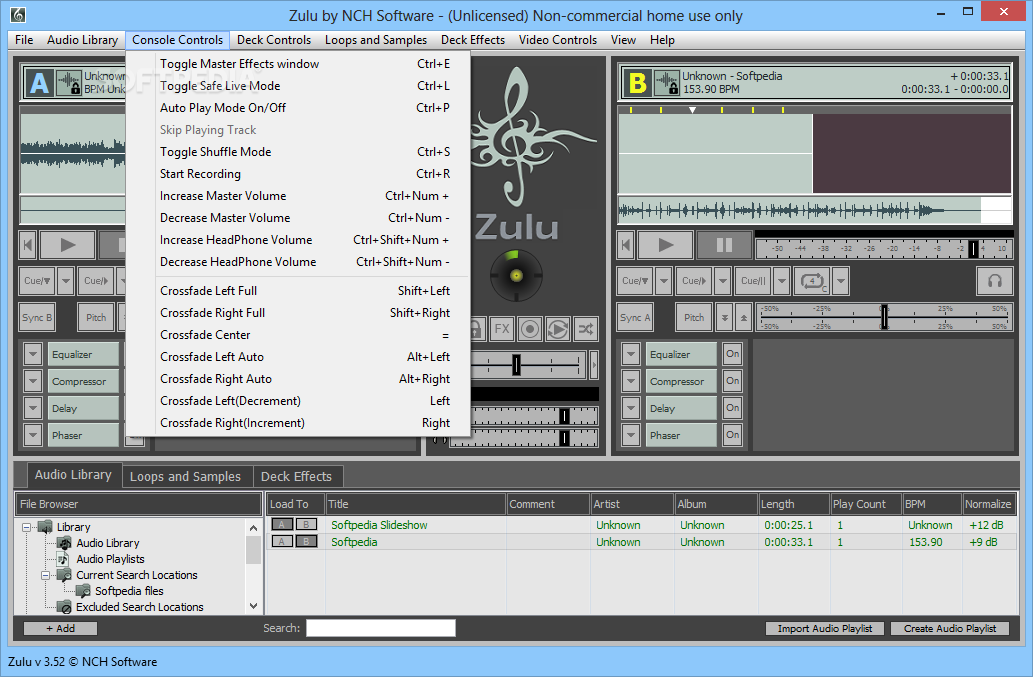
Task: Select Toggle Shuffle Mode entry
Action: (x=298, y=151)
